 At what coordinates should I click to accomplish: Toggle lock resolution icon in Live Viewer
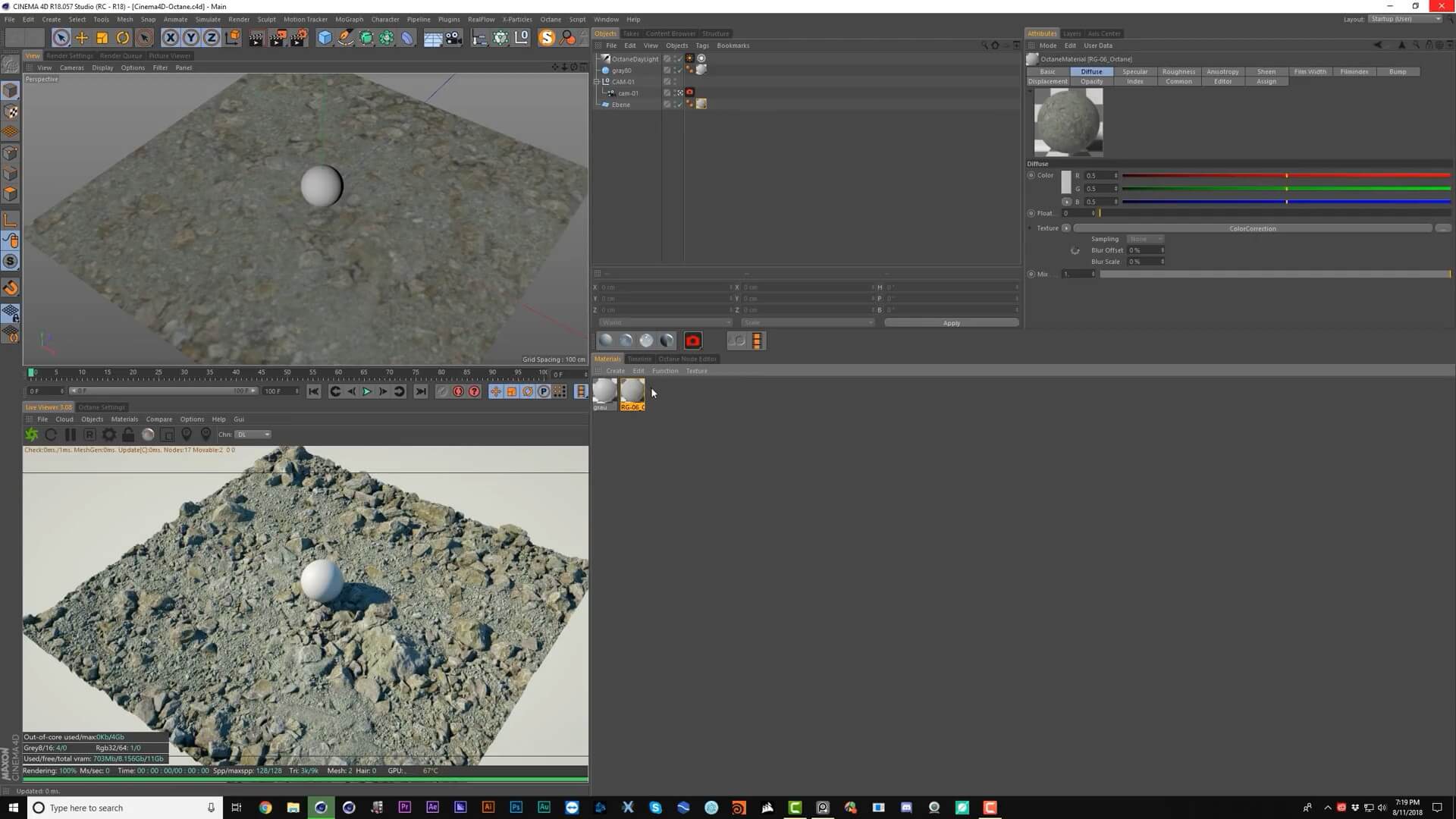coord(128,435)
